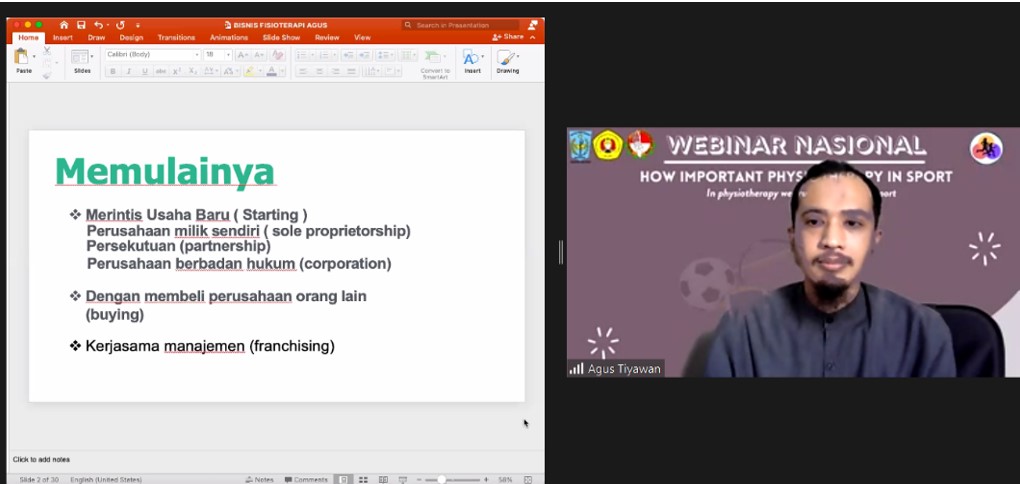Image resolution: width=1020 pixels, height=484 pixels.
Task: Toggle strikethrough (abc) formatting
Action: [161, 72]
